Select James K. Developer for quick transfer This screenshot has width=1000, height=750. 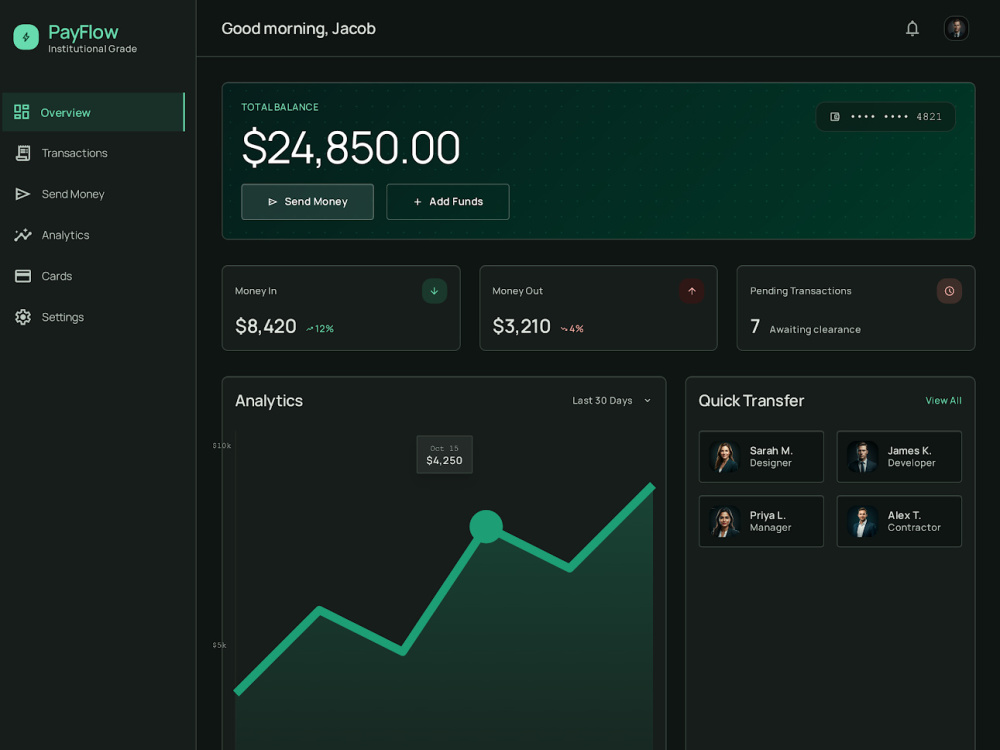899,457
